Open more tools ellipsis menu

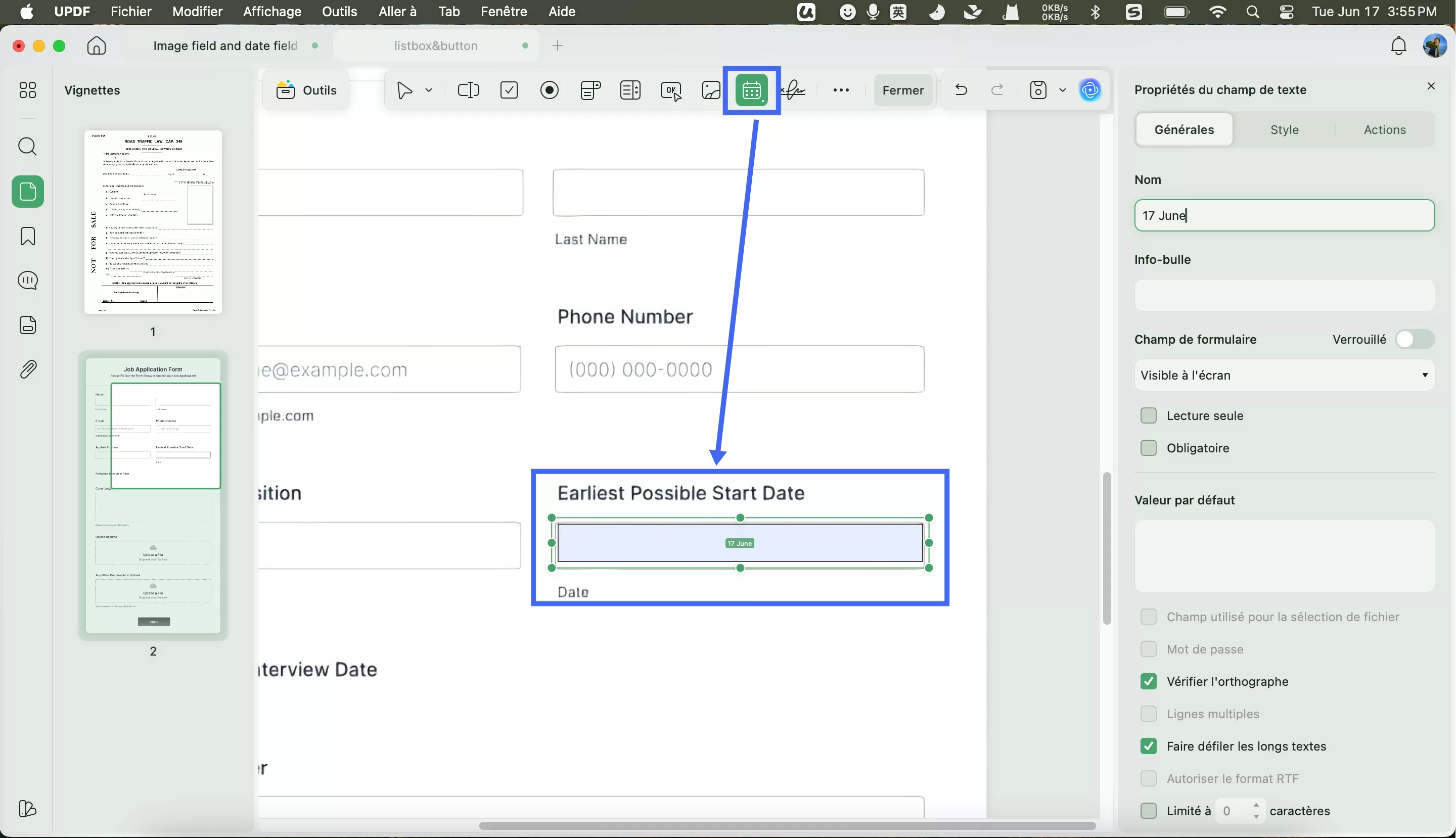click(x=841, y=90)
